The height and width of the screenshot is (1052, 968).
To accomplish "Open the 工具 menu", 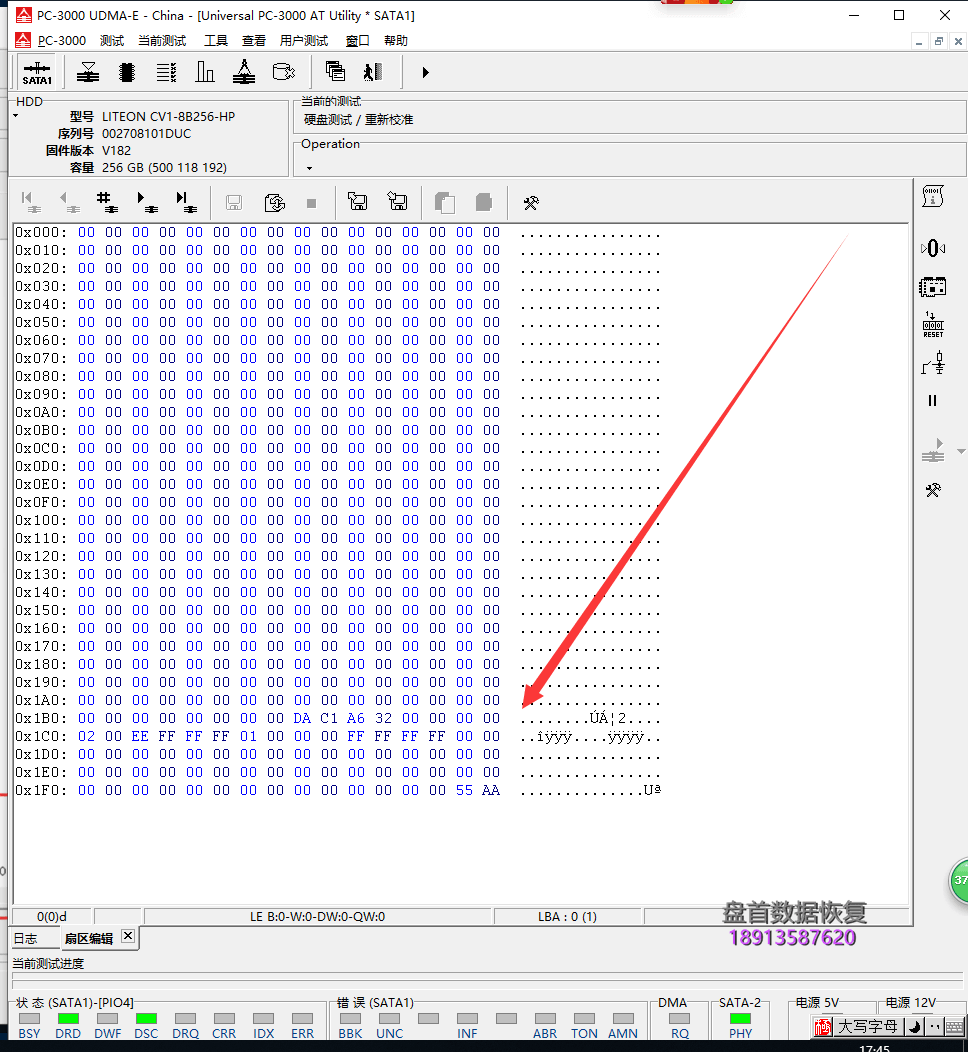I will click(215, 41).
